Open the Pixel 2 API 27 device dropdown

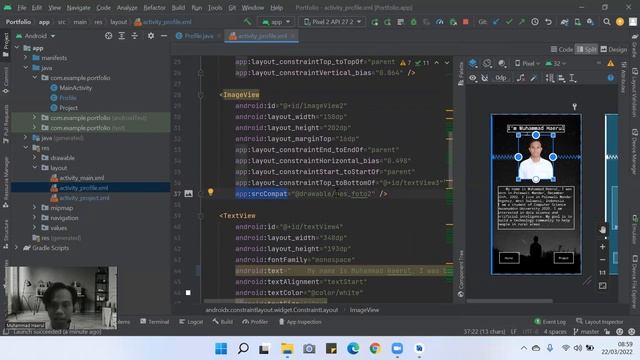pyautogui.click(x=333, y=22)
